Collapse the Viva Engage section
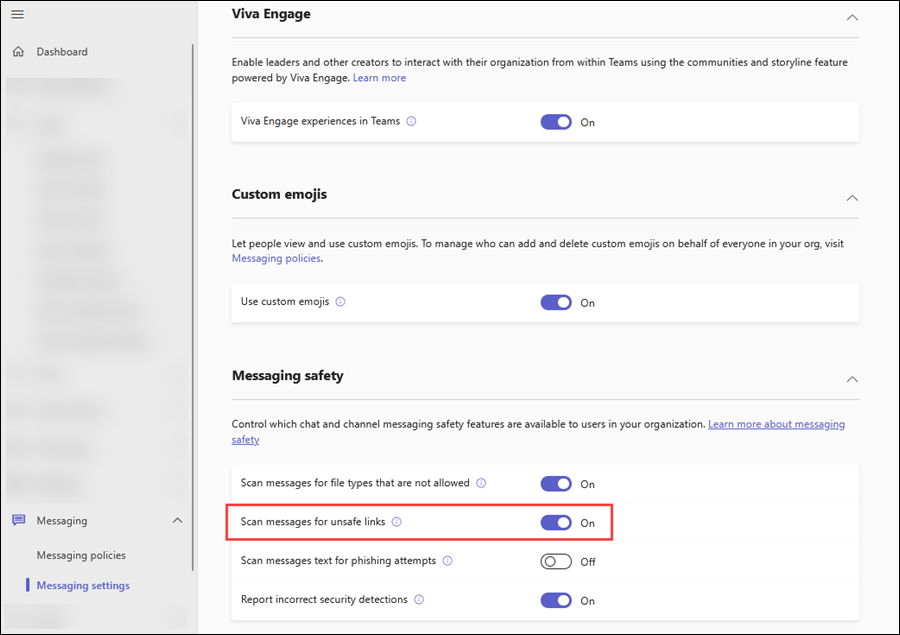The height and width of the screenshot is (635, 900). [x=851, y=17]
